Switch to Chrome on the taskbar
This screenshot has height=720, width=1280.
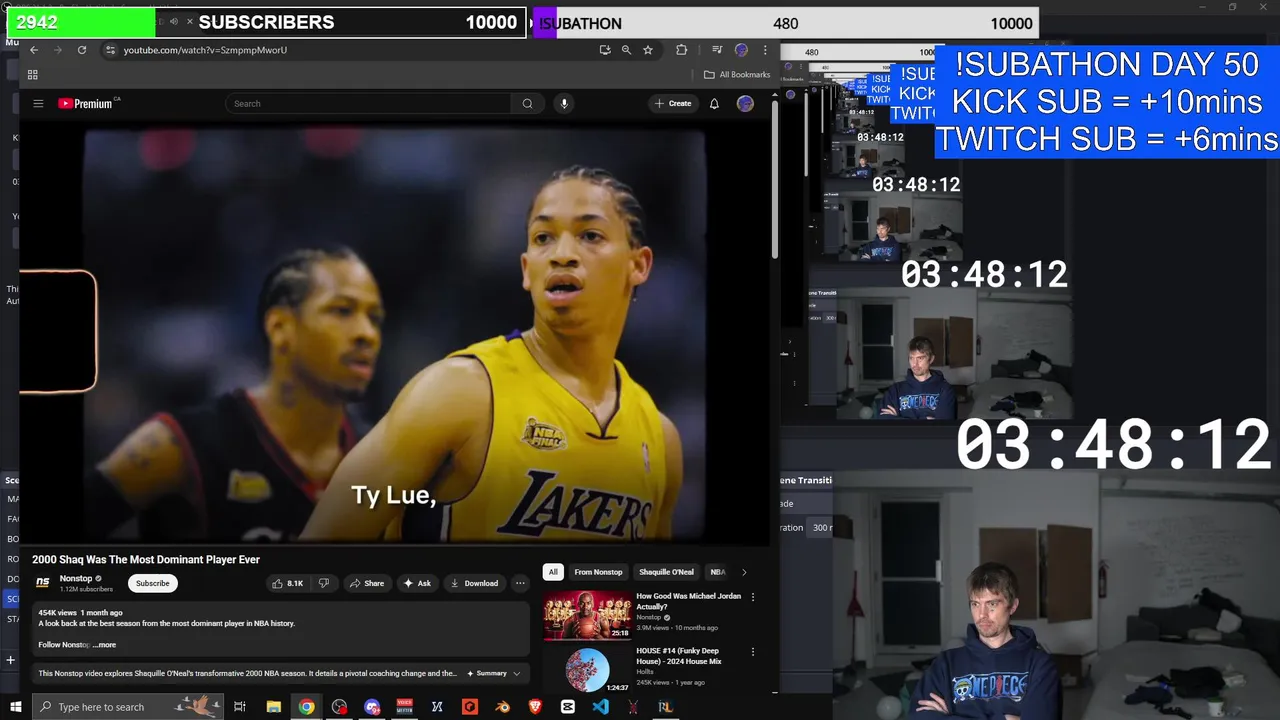point(306,707)
